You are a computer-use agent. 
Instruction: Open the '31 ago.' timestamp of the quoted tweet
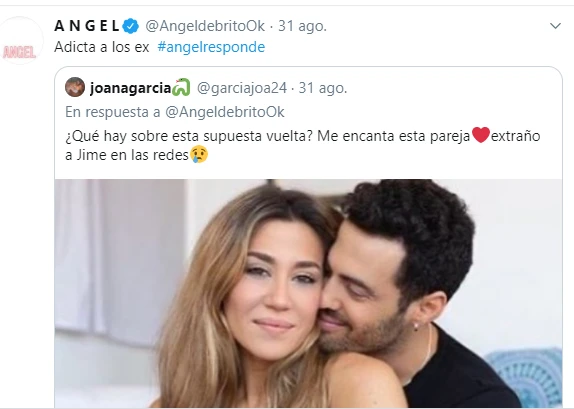pyautogui.click(x=323, y=88)
